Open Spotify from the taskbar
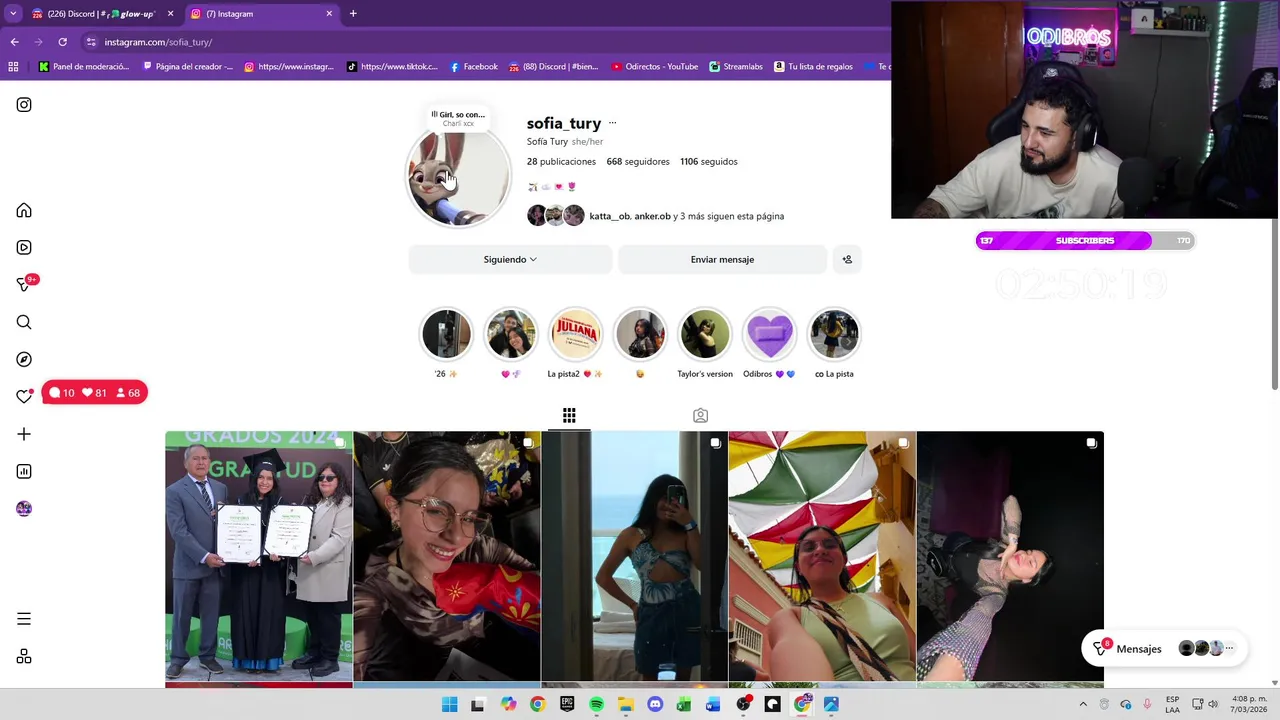The height and width of the screenshot is (720, 1280). (596, 705)
